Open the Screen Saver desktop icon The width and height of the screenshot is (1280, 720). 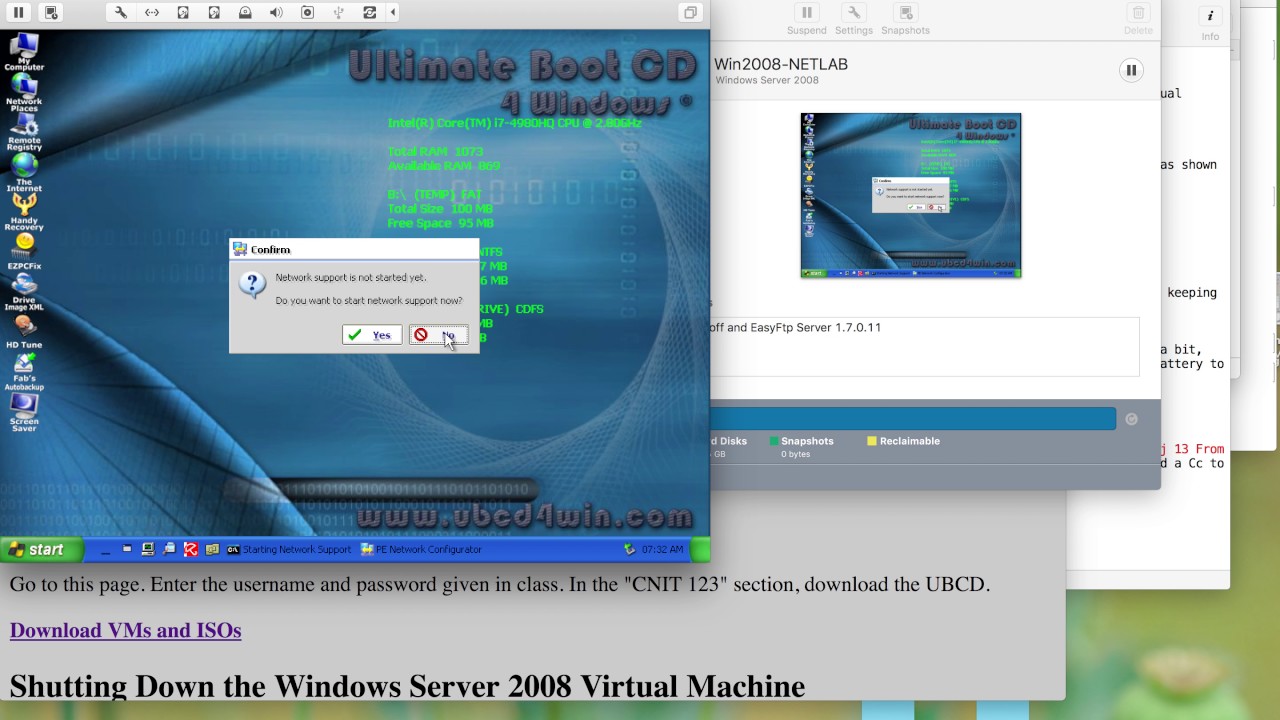click(24, 412)
